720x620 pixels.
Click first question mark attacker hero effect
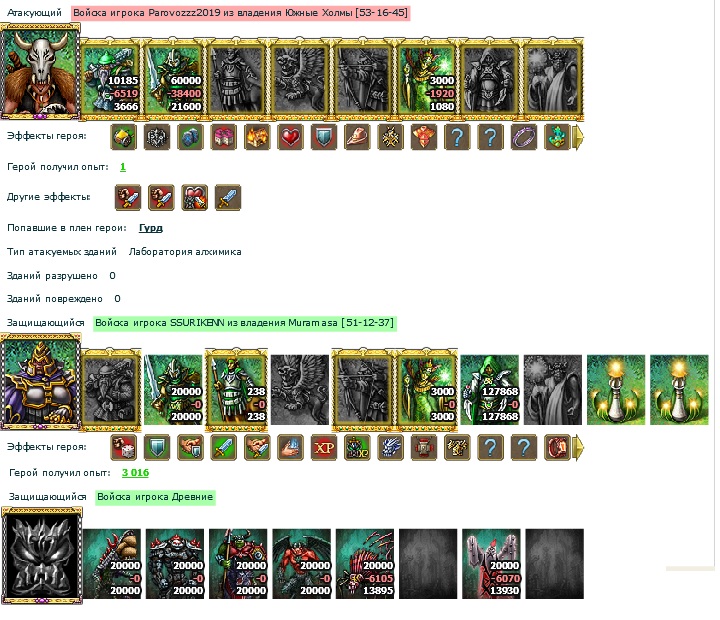(x=457, y=137)
